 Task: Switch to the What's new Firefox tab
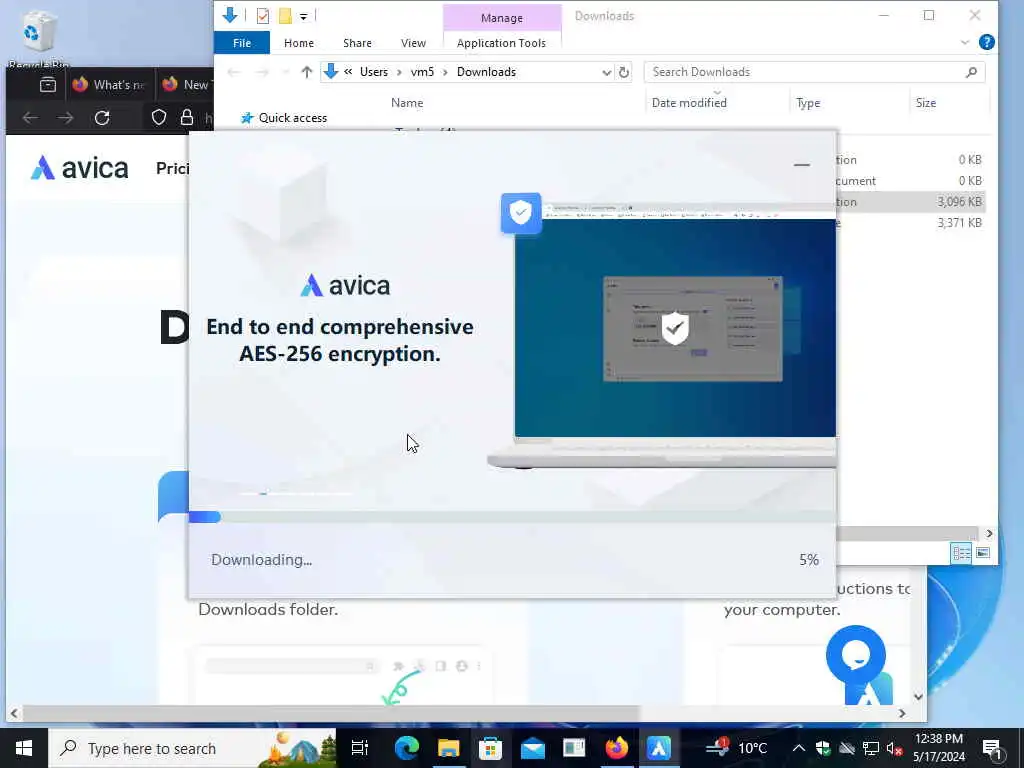(x=108, y=85)
